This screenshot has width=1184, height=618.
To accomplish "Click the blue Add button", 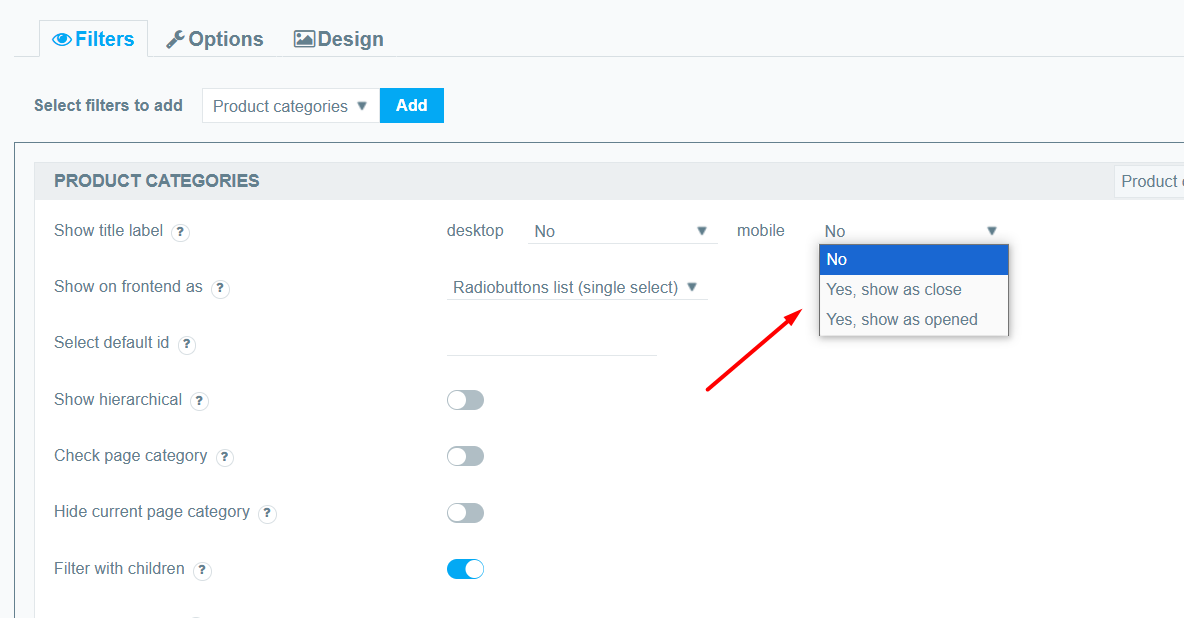I will [x=412, y=106].
